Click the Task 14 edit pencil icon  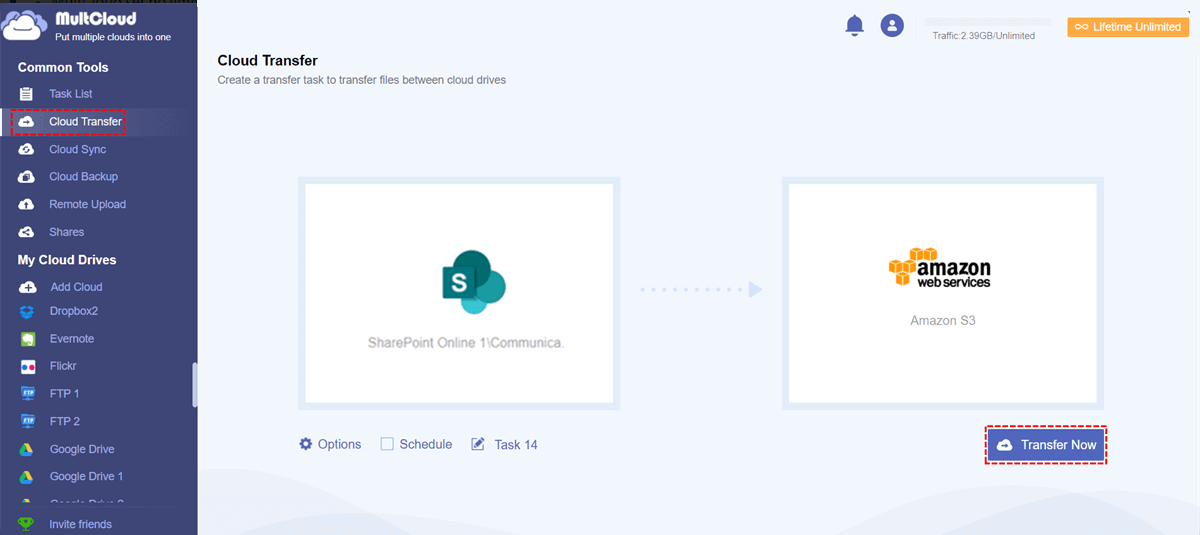[478, 444]
